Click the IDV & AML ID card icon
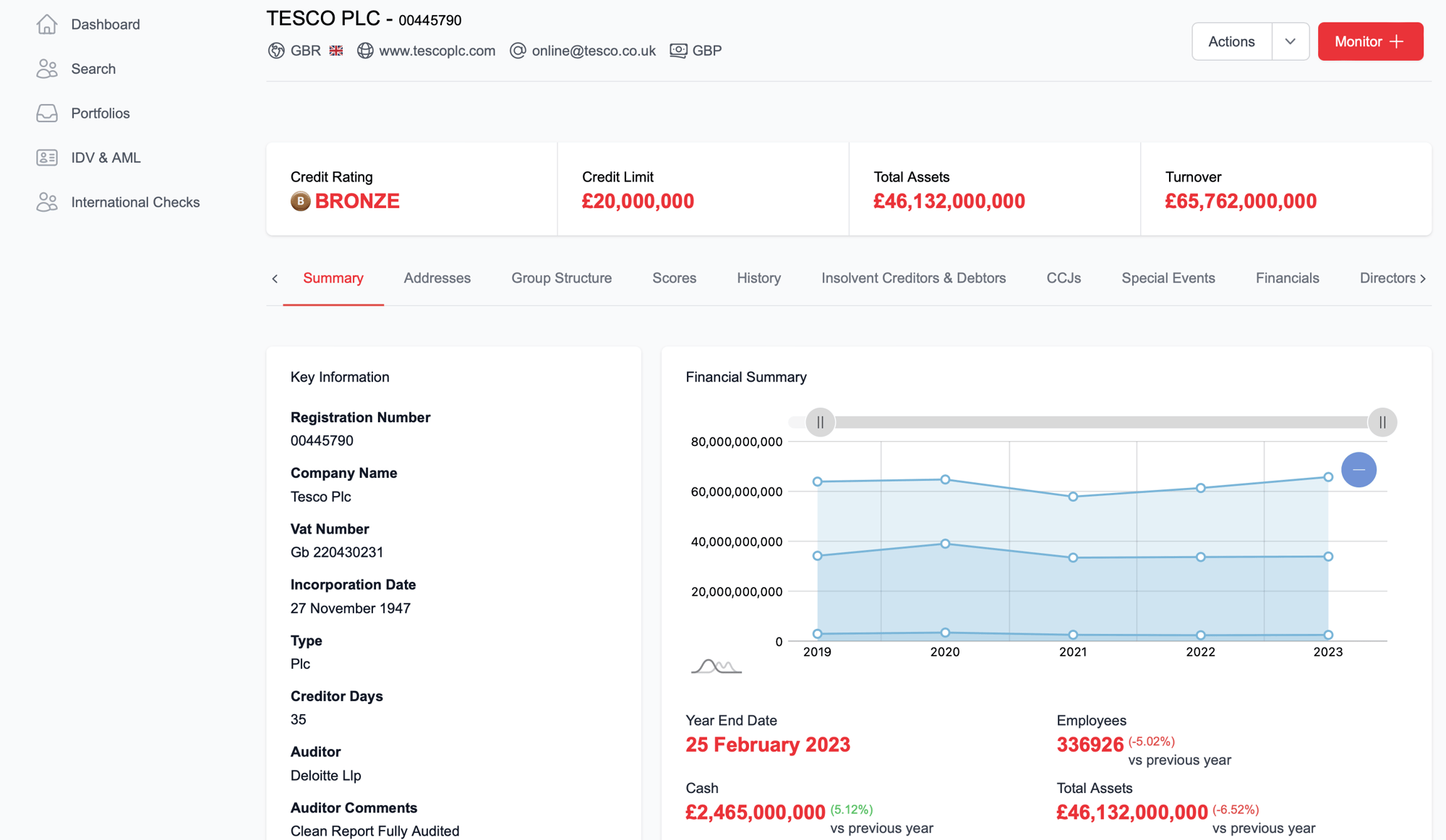 tap(47, 158)
